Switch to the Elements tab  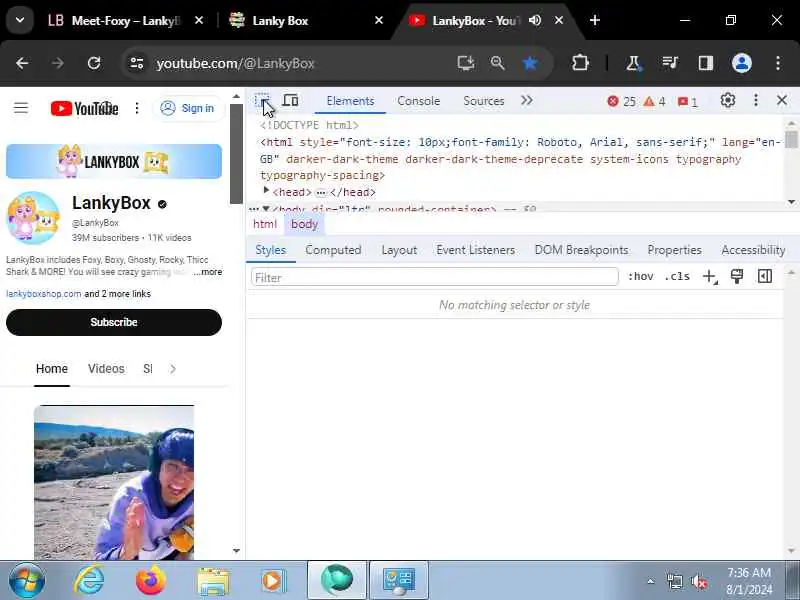(350, 101)
